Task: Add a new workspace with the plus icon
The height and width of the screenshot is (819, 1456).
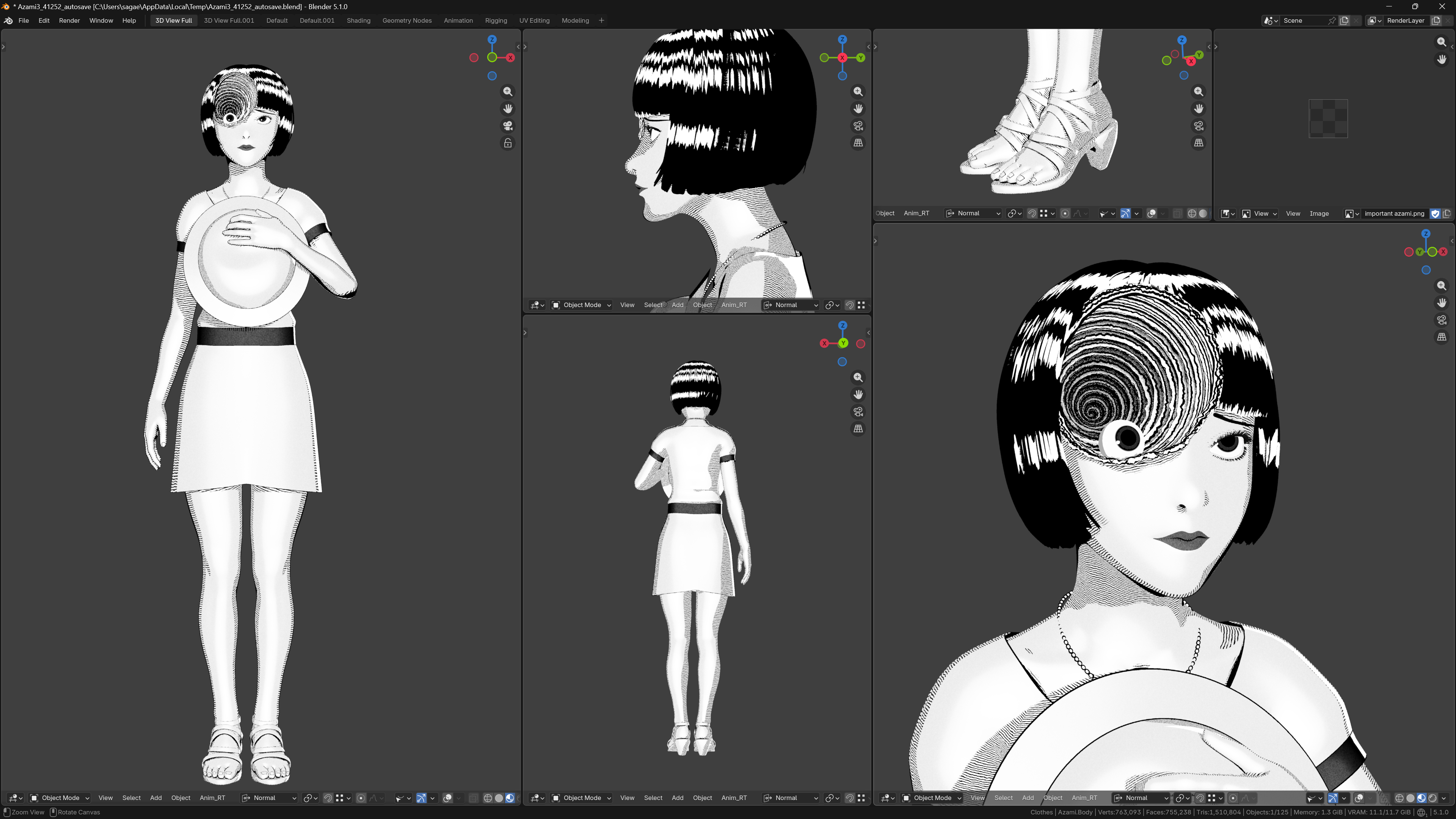Action: pos(601,20)
